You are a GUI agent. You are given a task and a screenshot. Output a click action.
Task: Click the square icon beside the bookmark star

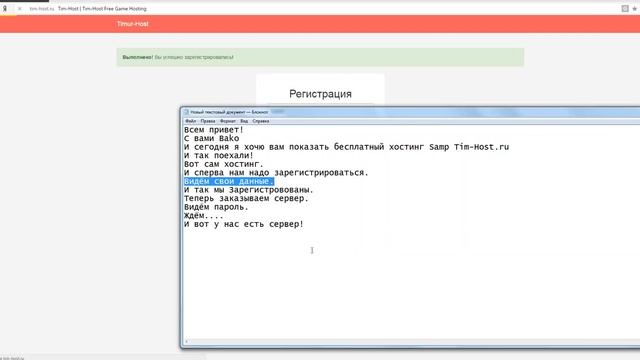[625, 9]
